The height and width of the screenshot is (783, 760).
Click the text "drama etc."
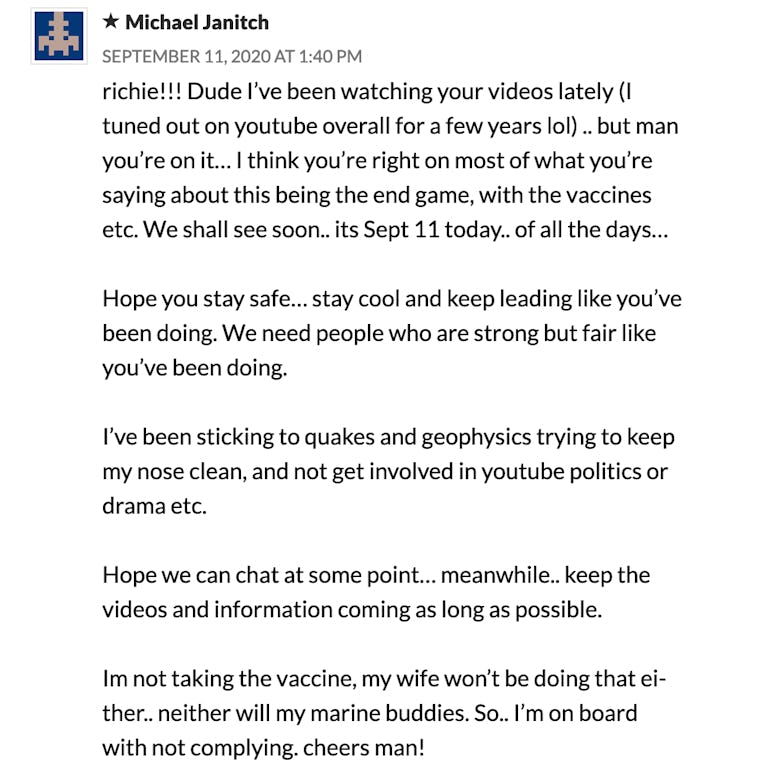coord(154,505)
